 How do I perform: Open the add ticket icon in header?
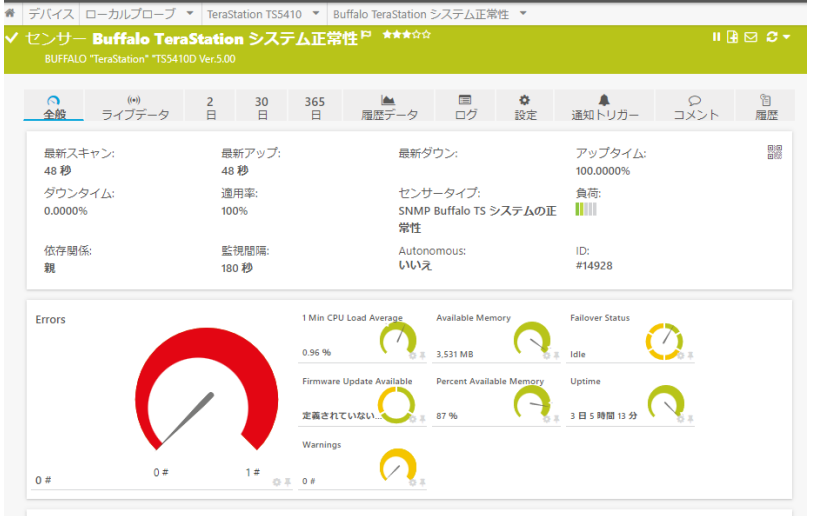(x=732, y=37)
